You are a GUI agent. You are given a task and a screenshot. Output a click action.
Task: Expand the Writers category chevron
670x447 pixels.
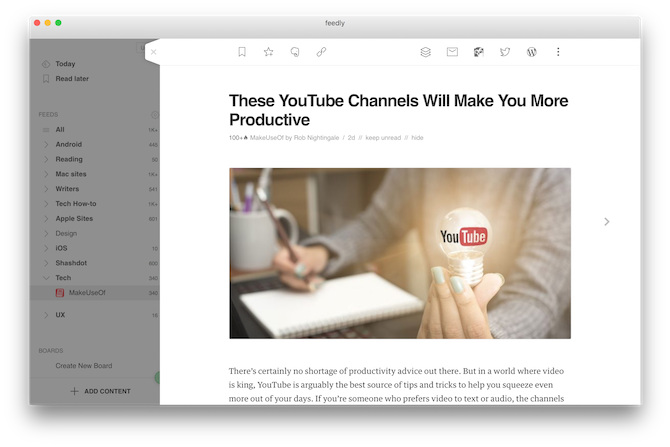coord(46,189)
